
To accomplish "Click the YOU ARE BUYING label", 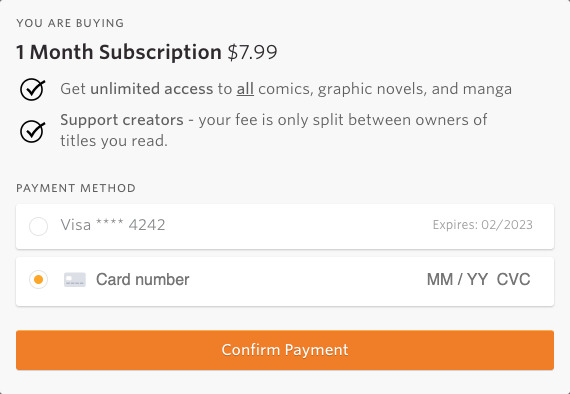I will (x=70, y=23).
